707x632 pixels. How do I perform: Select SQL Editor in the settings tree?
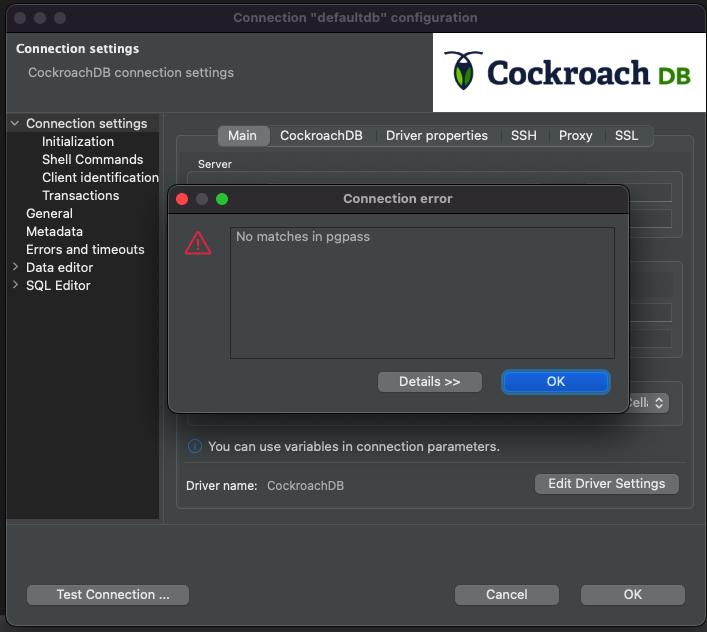click(58, 286)
